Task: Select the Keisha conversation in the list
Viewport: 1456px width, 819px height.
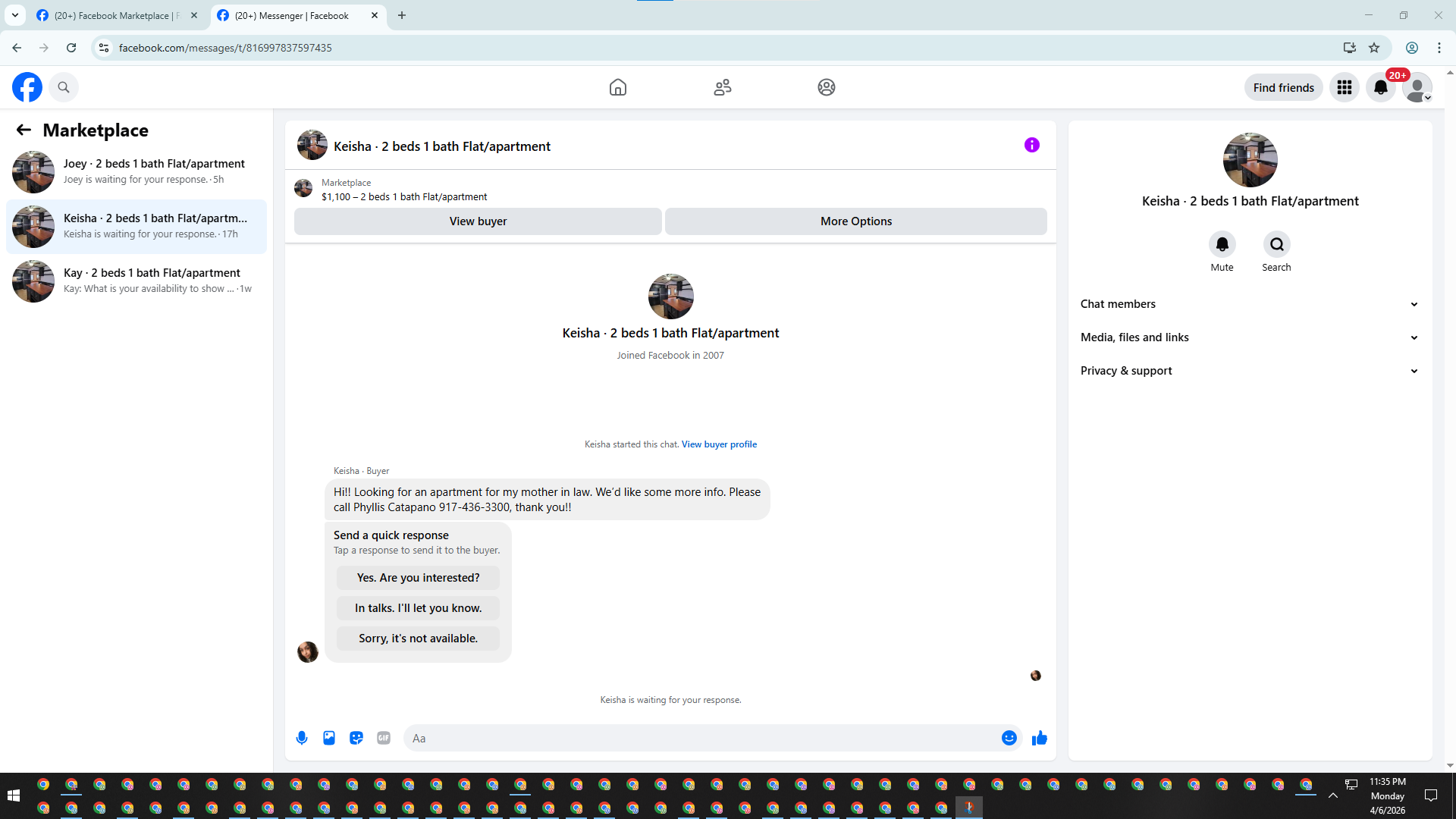Action: point(136,226)
